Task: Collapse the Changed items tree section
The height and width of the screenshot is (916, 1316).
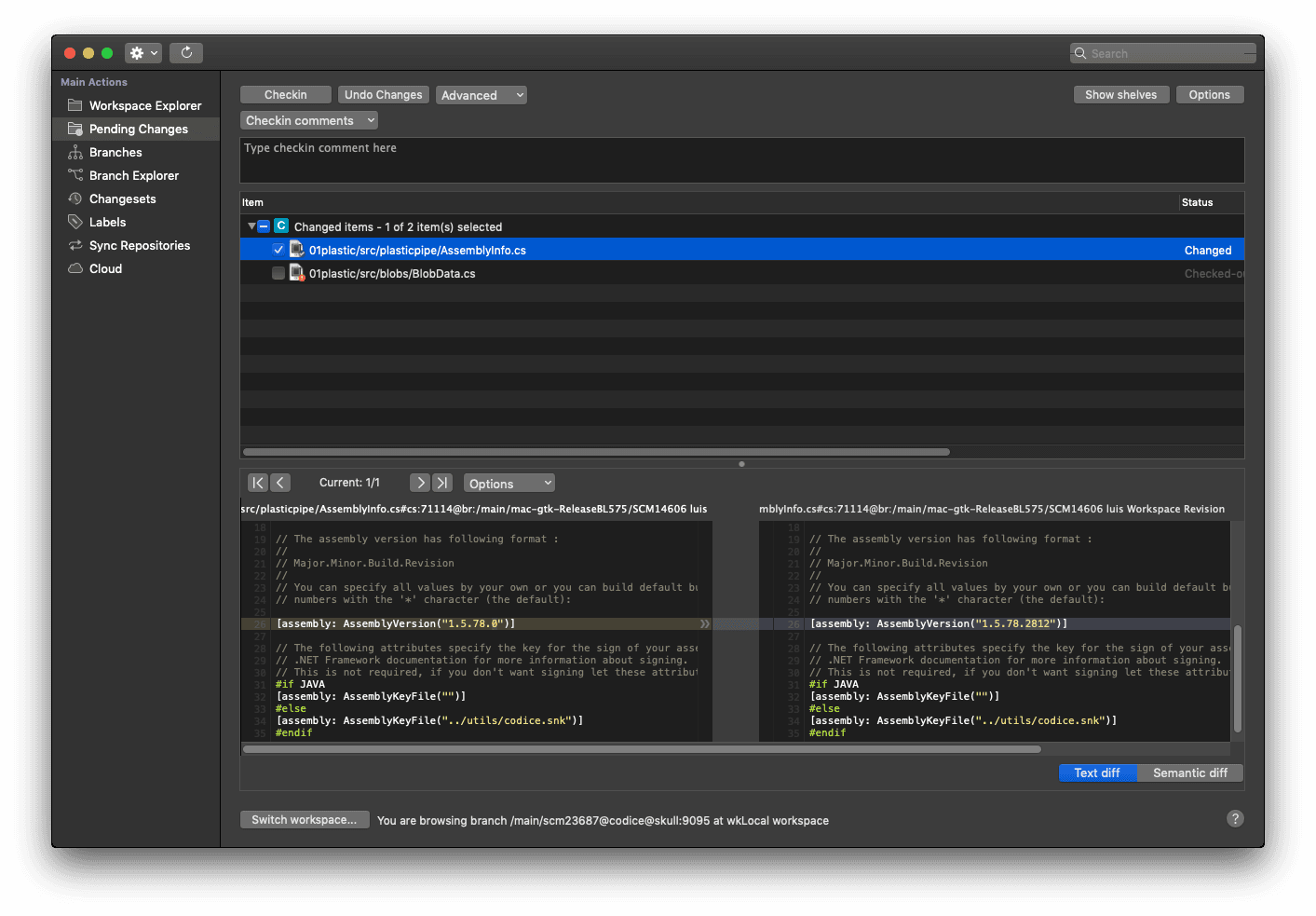Action: (x=251, y=226)
